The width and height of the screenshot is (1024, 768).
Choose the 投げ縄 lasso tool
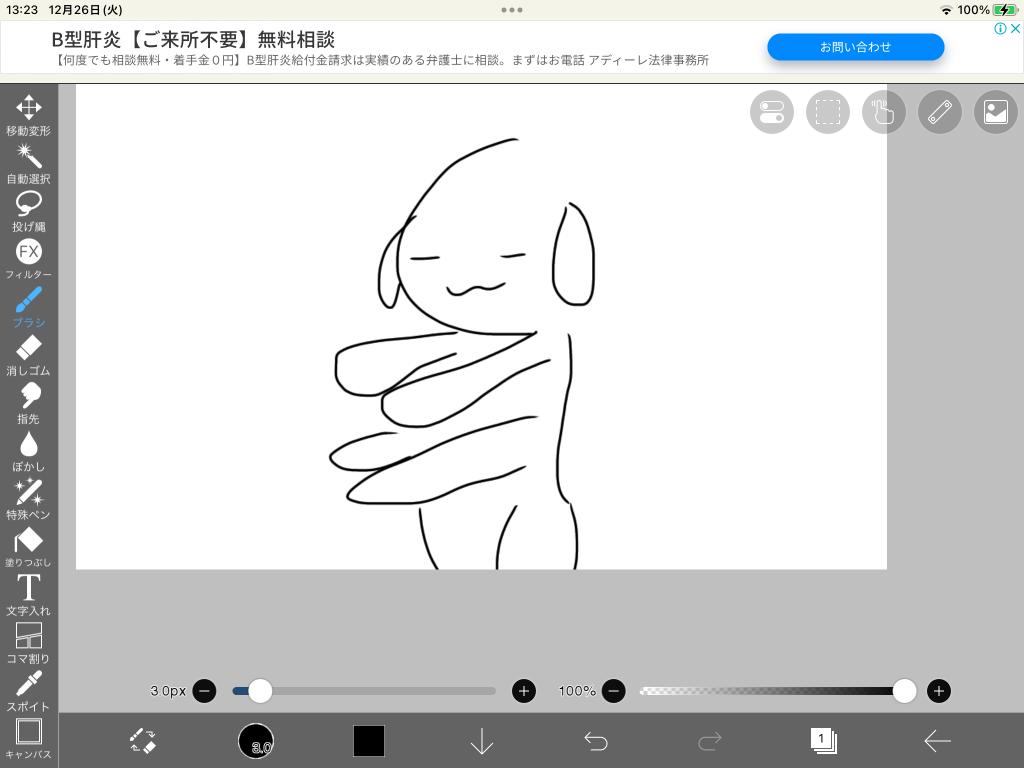pos(29,210)
